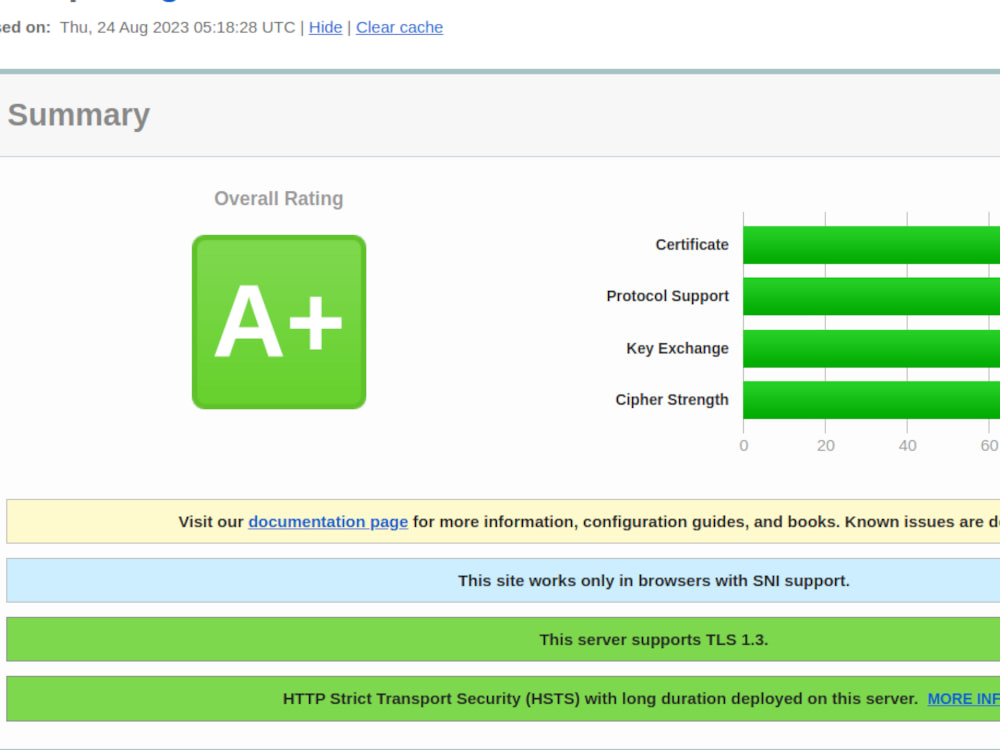The width and height of the screenshot is (1000, 750).
Task: Click the Overall Rating label
Action: (x=278, y=198)
